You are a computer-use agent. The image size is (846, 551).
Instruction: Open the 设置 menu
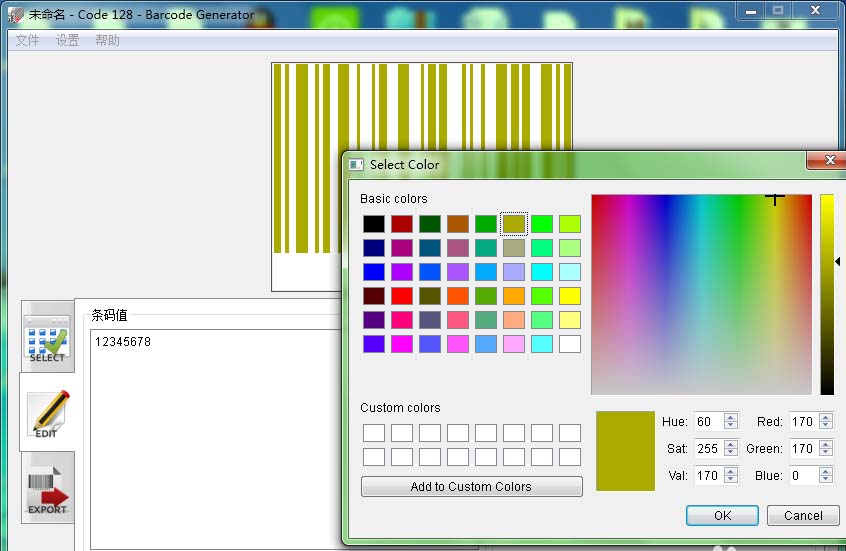point(67,40)
